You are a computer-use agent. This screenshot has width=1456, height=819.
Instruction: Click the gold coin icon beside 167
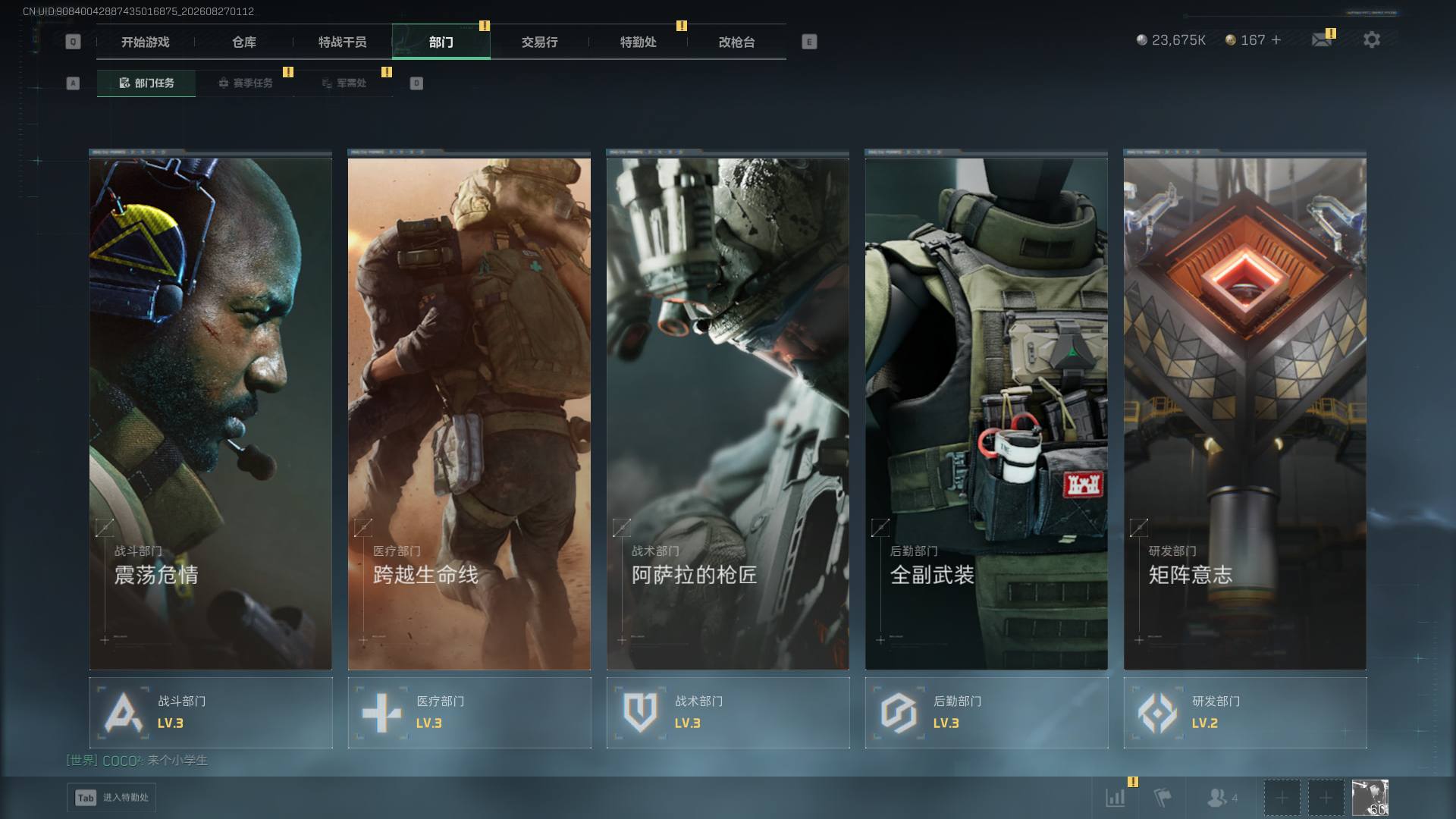tap(1231, 39)
